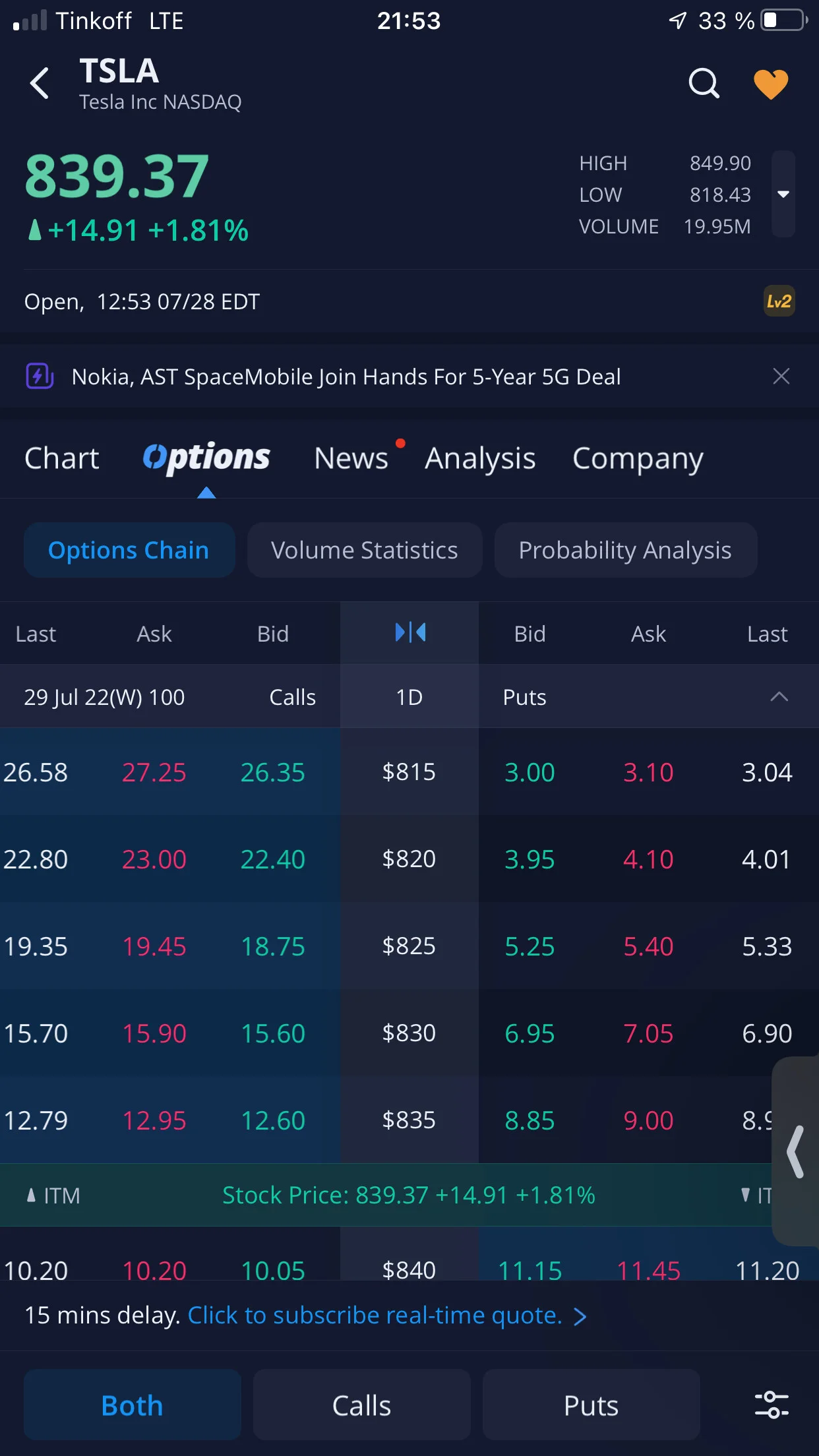Open Volume Statistics view
Screen dimensions: 819x1456
pyautogui.click(x=365, y=550)
